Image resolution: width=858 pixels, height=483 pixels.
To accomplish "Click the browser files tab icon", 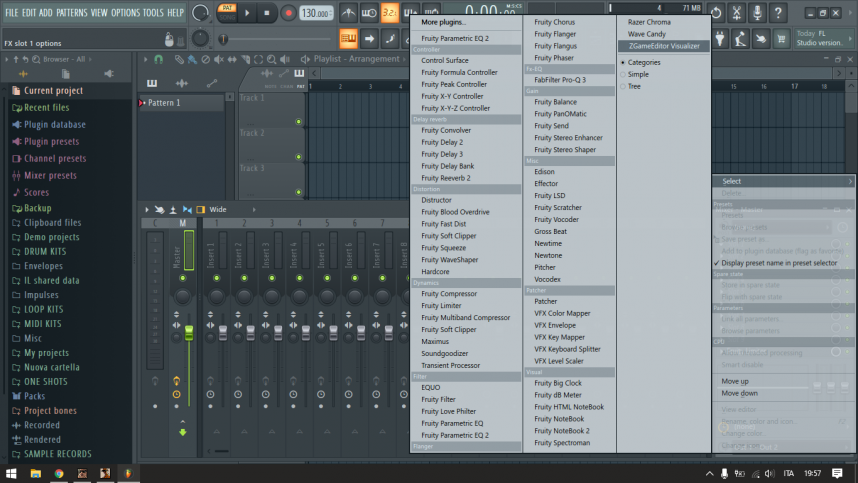I will [x=66, y=74].
